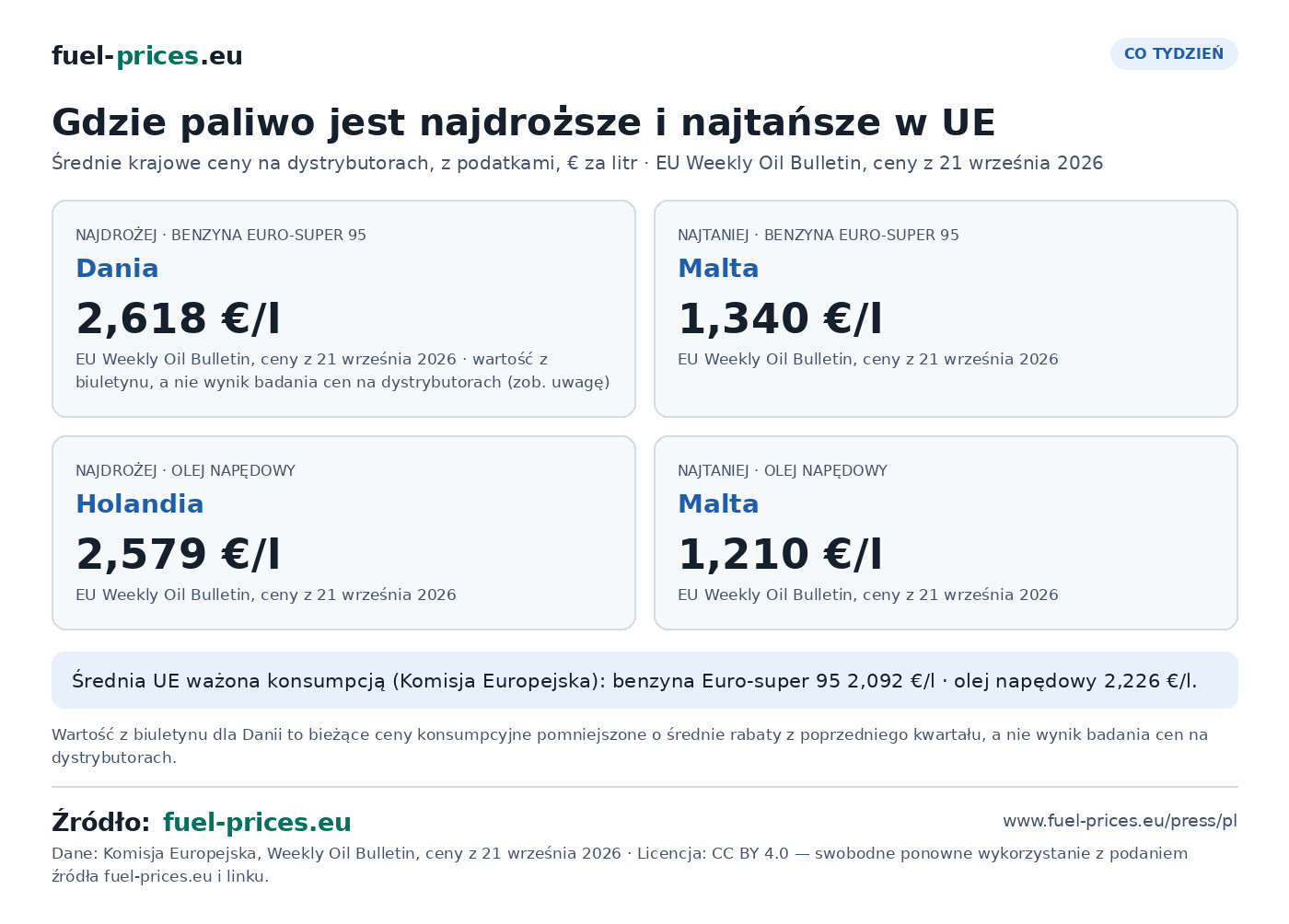
Task: Select Malta in the cheapest diesel card
Action: click(x=718, y=503)
